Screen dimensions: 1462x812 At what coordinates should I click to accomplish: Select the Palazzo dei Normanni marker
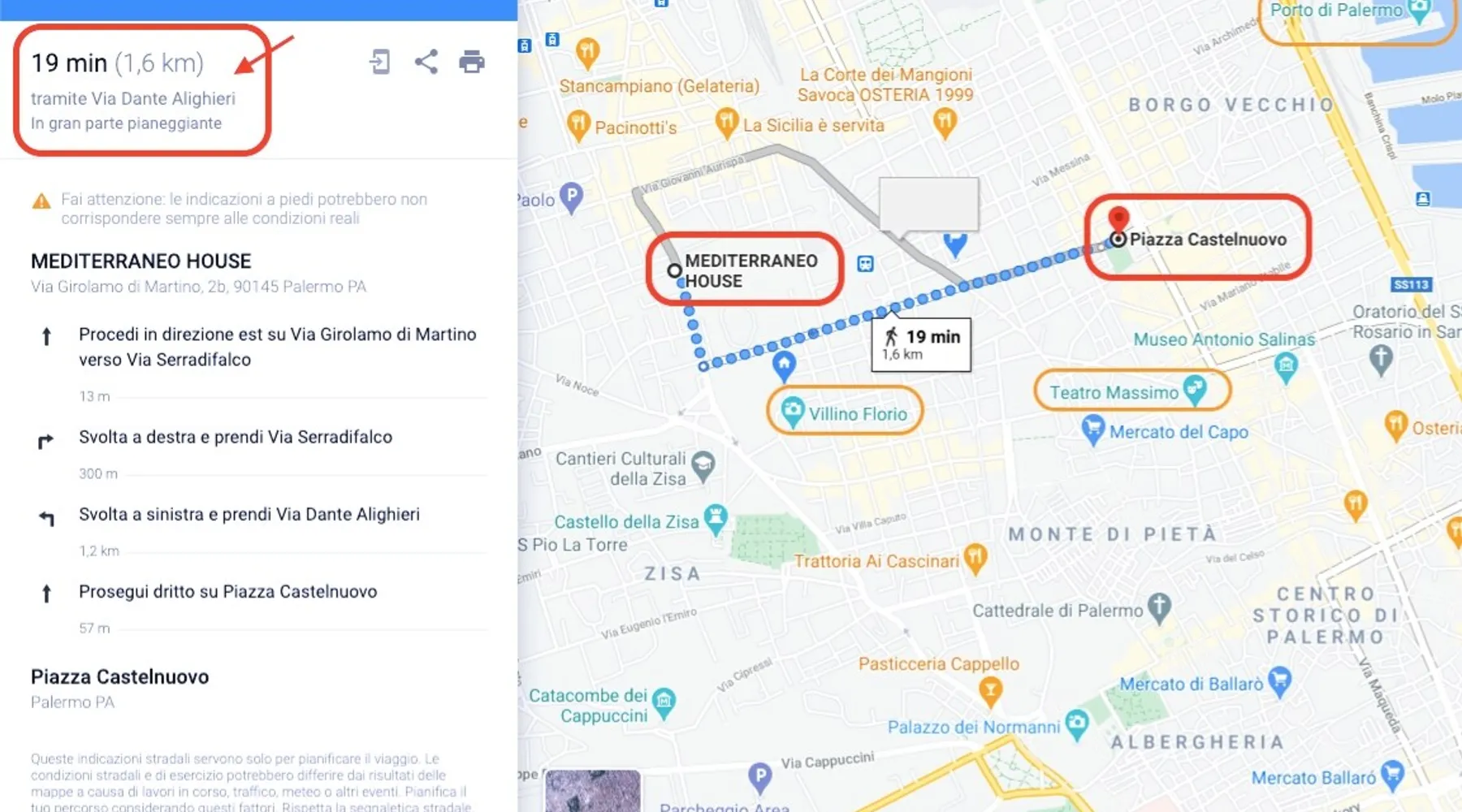1077,724
